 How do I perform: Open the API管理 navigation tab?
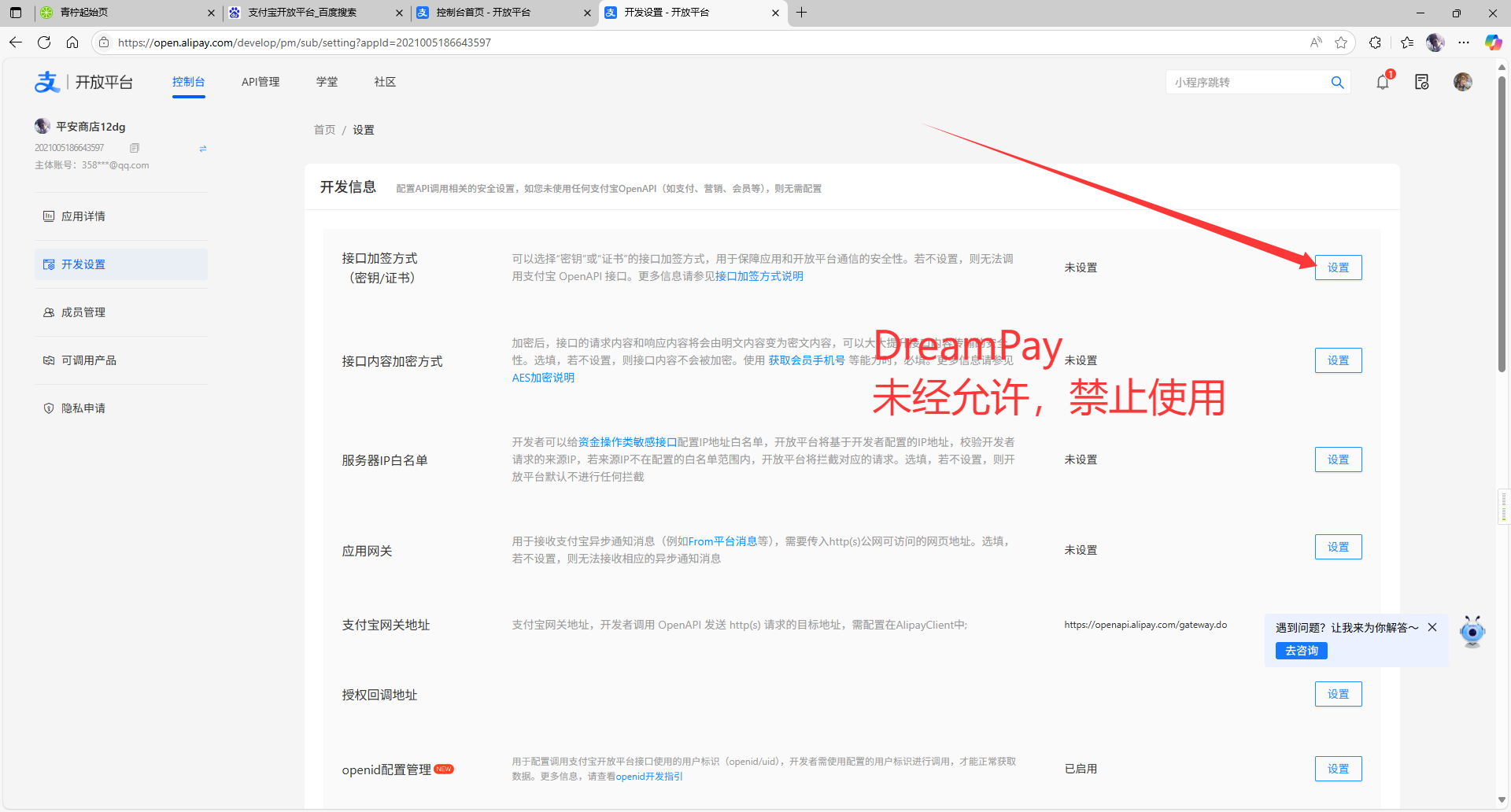point(260,82)
